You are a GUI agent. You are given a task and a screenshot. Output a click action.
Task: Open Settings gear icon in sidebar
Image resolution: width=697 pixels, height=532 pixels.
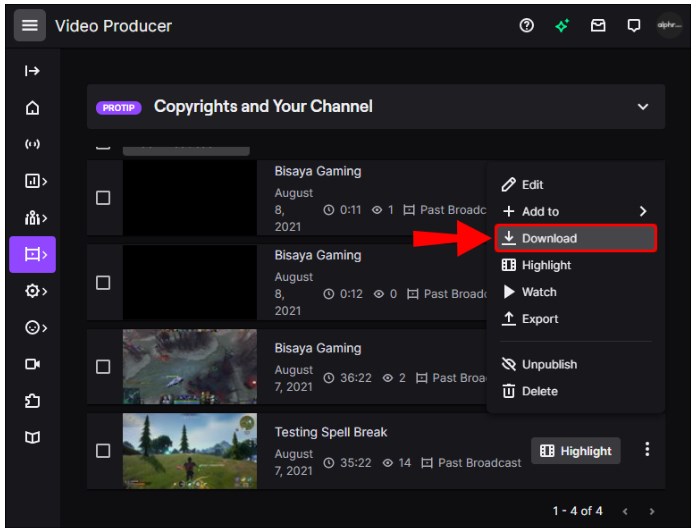[x=35, y=291]
